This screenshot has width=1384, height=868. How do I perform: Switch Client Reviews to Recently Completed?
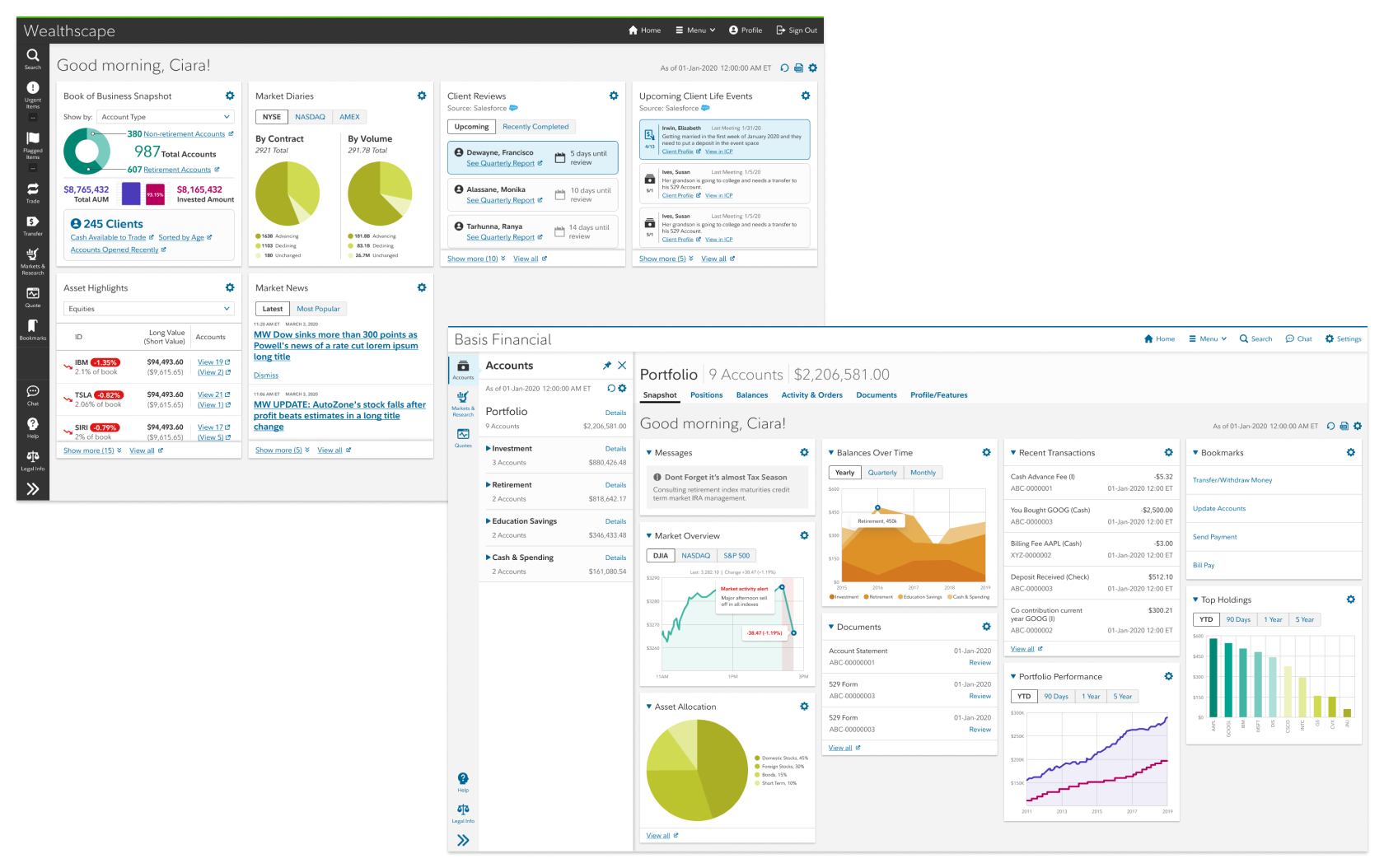pyautogui.click(x=535, y=127)
